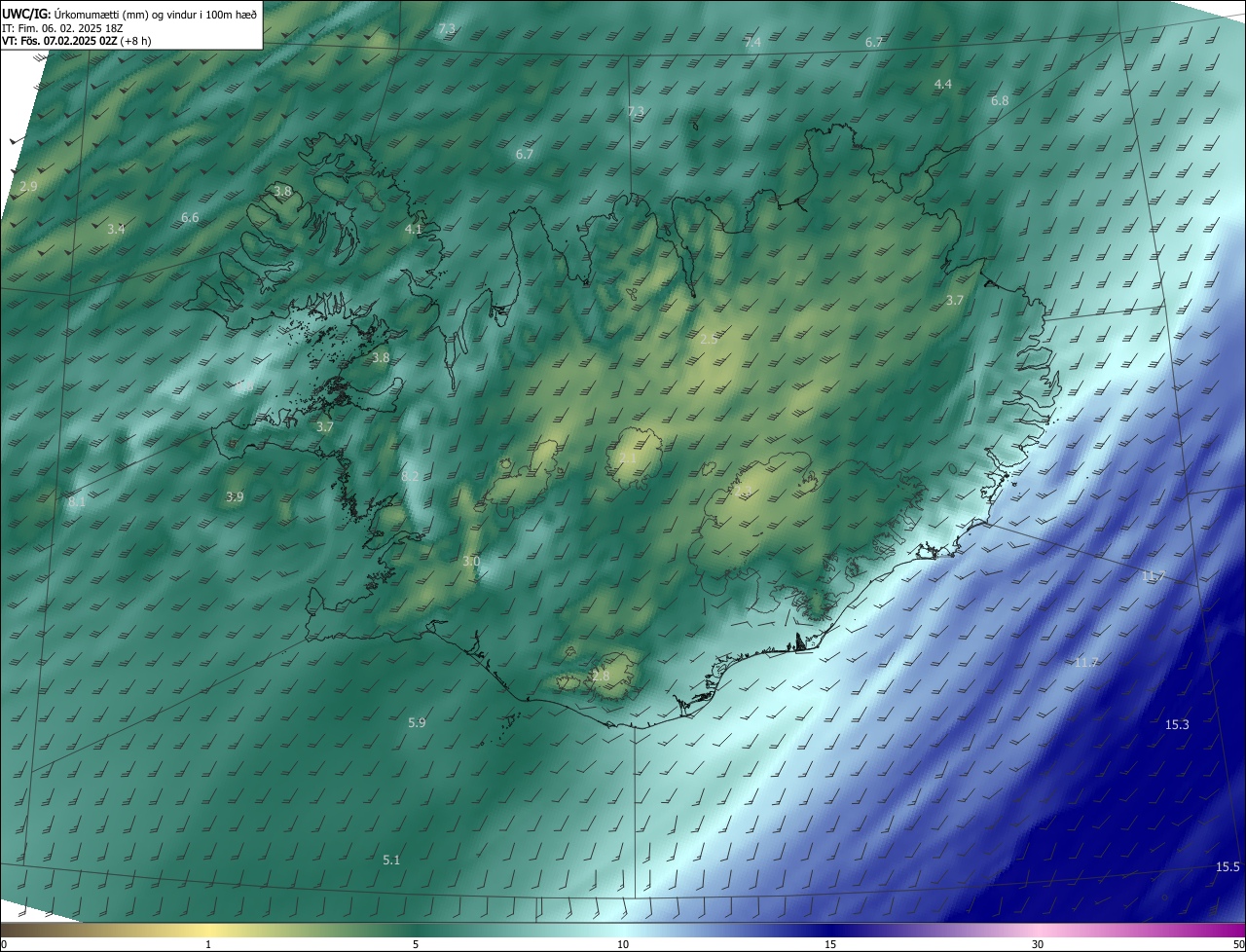Click the 6.8 value label on the map
This screenshot has height=952, width=1246.
[x=1000, y=101]
